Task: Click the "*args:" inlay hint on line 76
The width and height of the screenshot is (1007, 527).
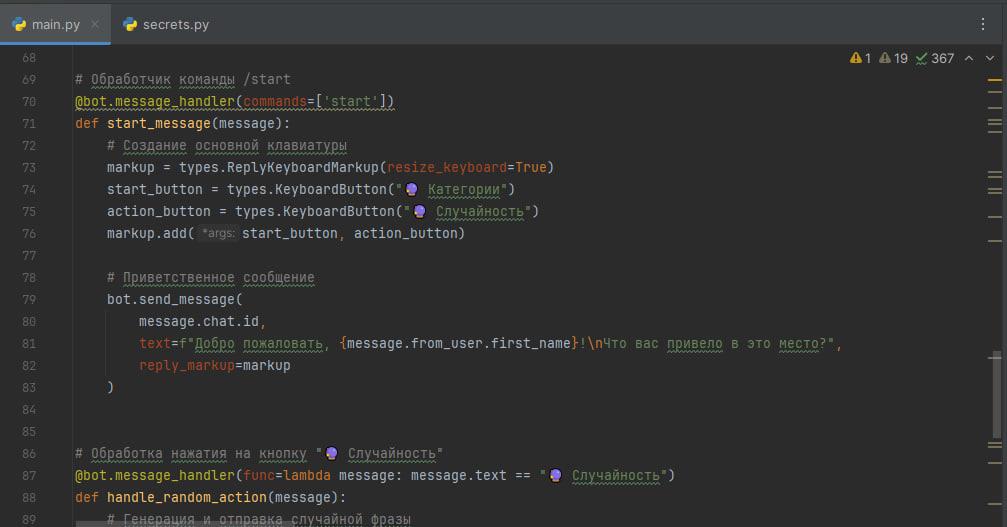Action: [219, 233]
